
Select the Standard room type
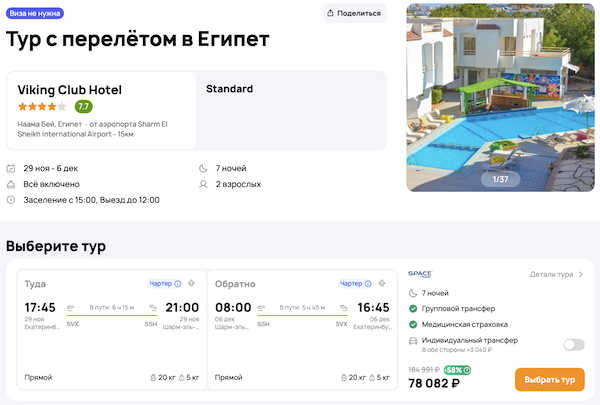click(229, 89)
